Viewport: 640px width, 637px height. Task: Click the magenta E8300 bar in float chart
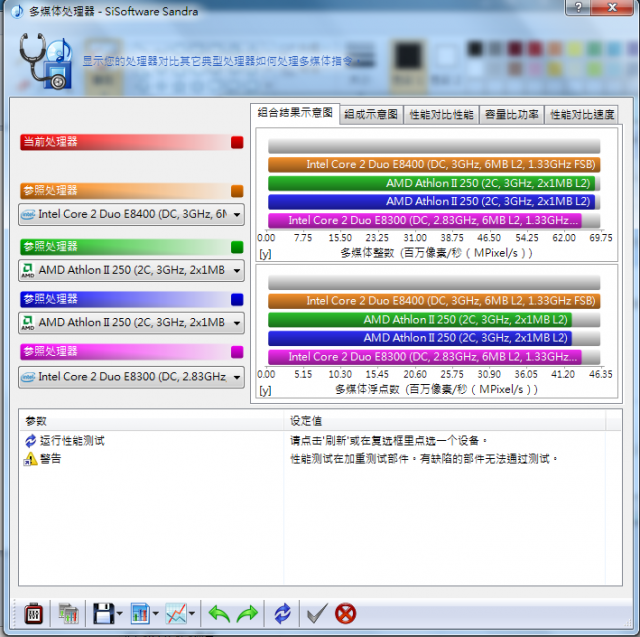tap(424, 357)
